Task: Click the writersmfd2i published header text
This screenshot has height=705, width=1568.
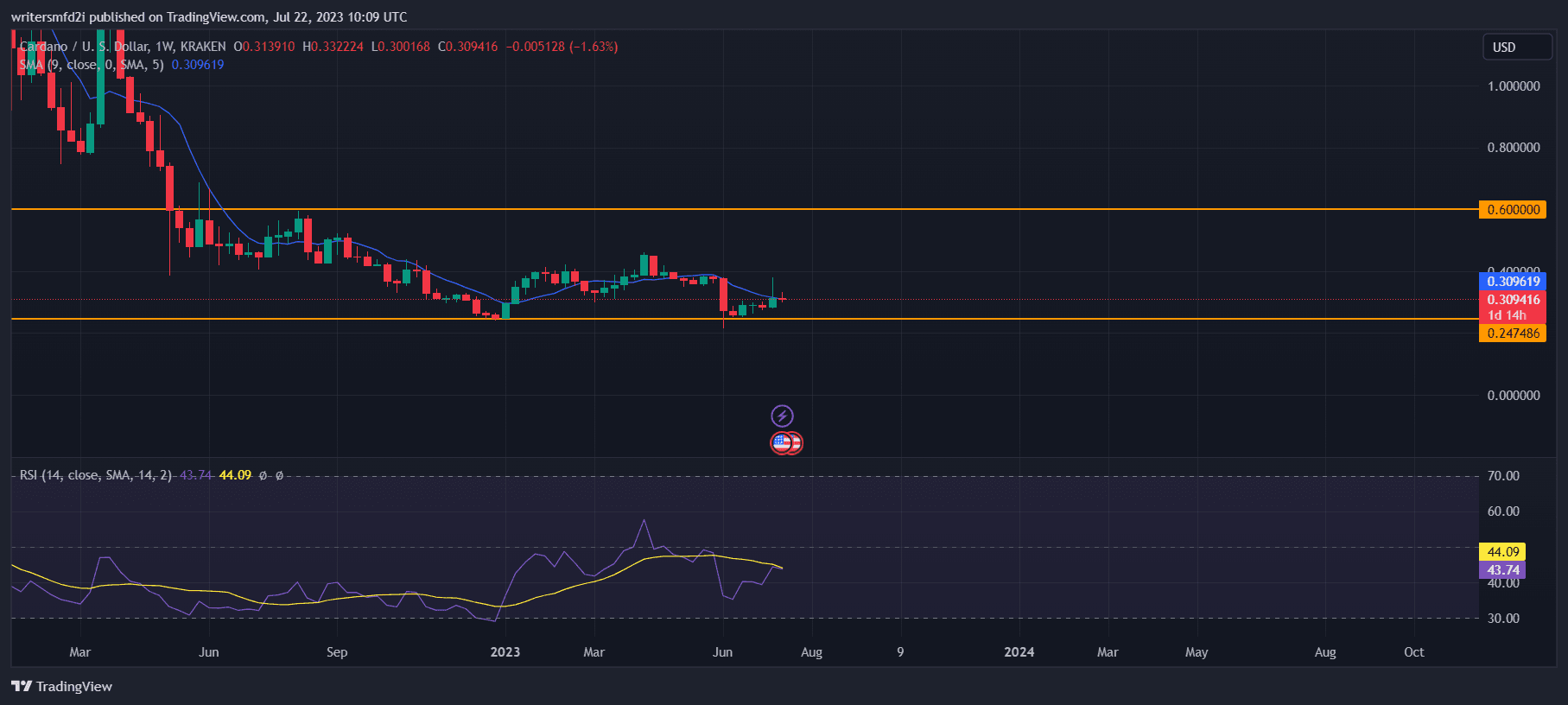Action: pos(208,17)
